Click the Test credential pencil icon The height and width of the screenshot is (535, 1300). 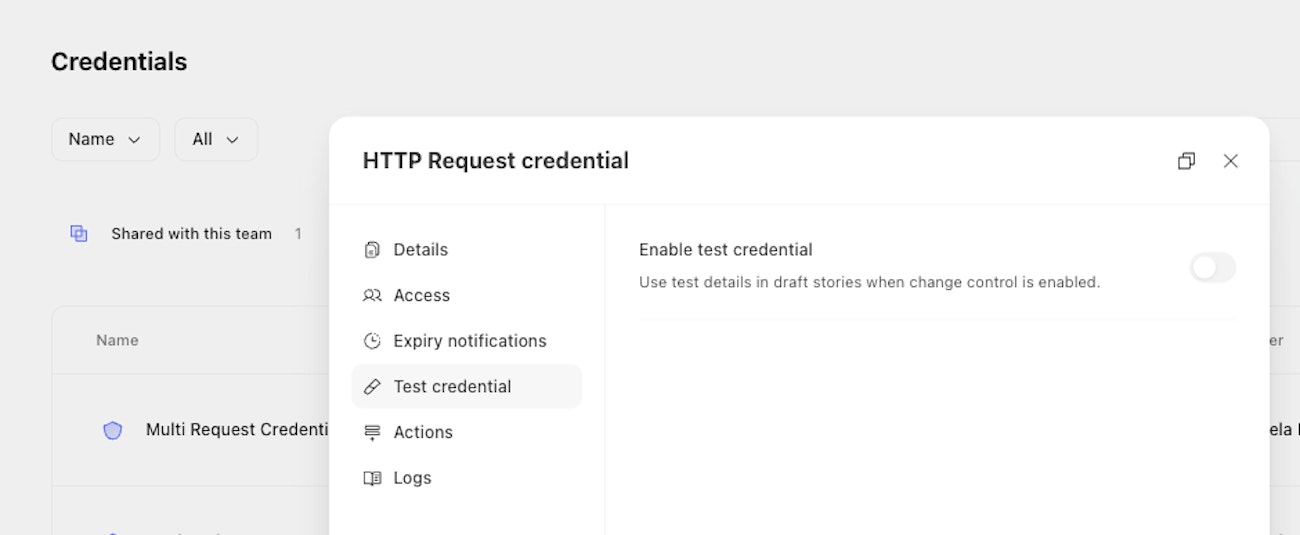pos(372,387)
